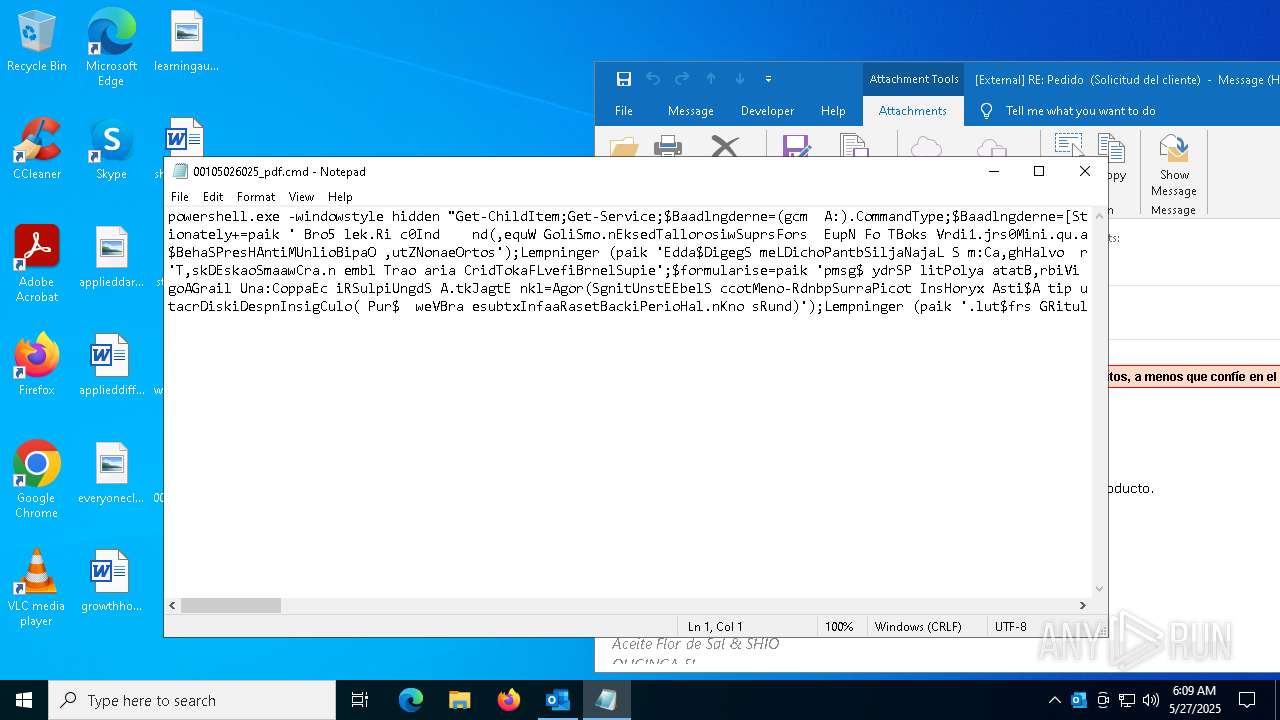Screen dimensions: 1280x720
Task: Click volume icon in system tray
Action: 1151,700
